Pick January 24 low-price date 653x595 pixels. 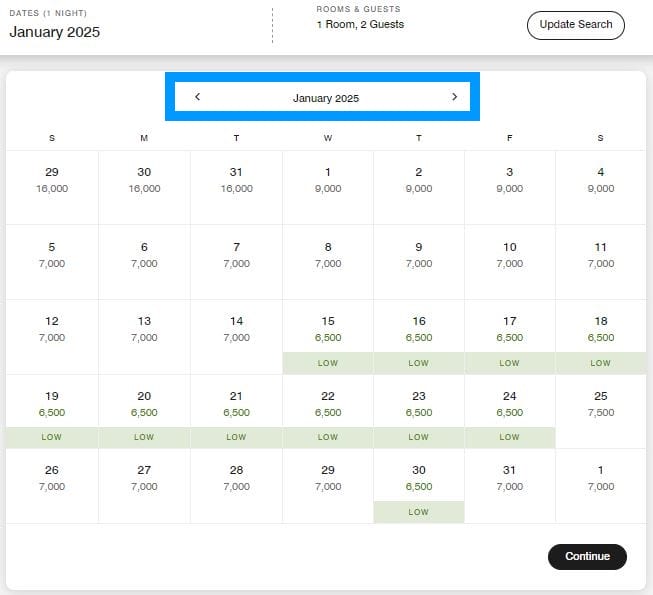(x=509, y=411)
